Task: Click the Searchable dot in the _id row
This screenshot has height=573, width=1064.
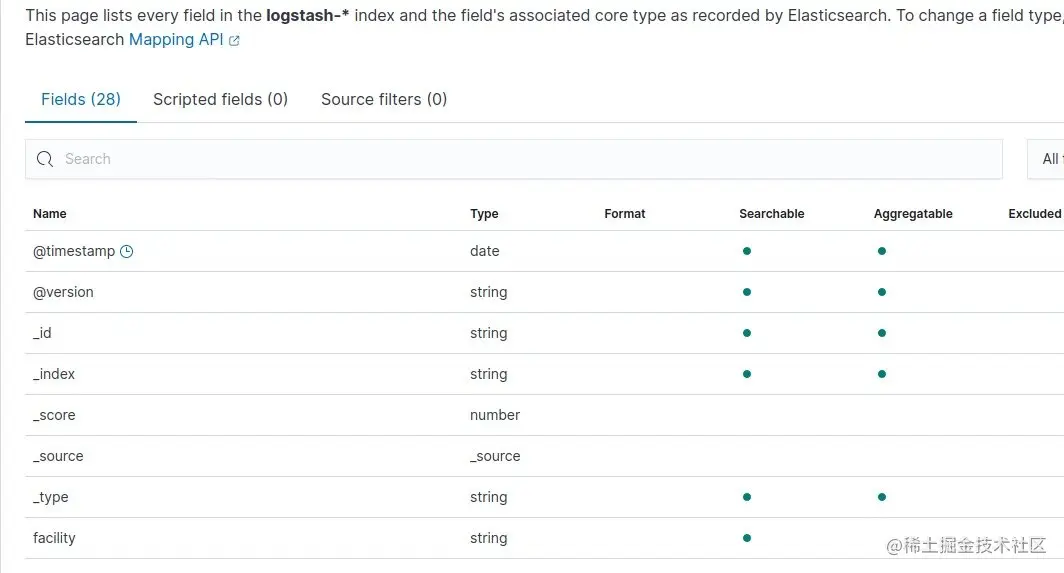Action: (747, 333)
